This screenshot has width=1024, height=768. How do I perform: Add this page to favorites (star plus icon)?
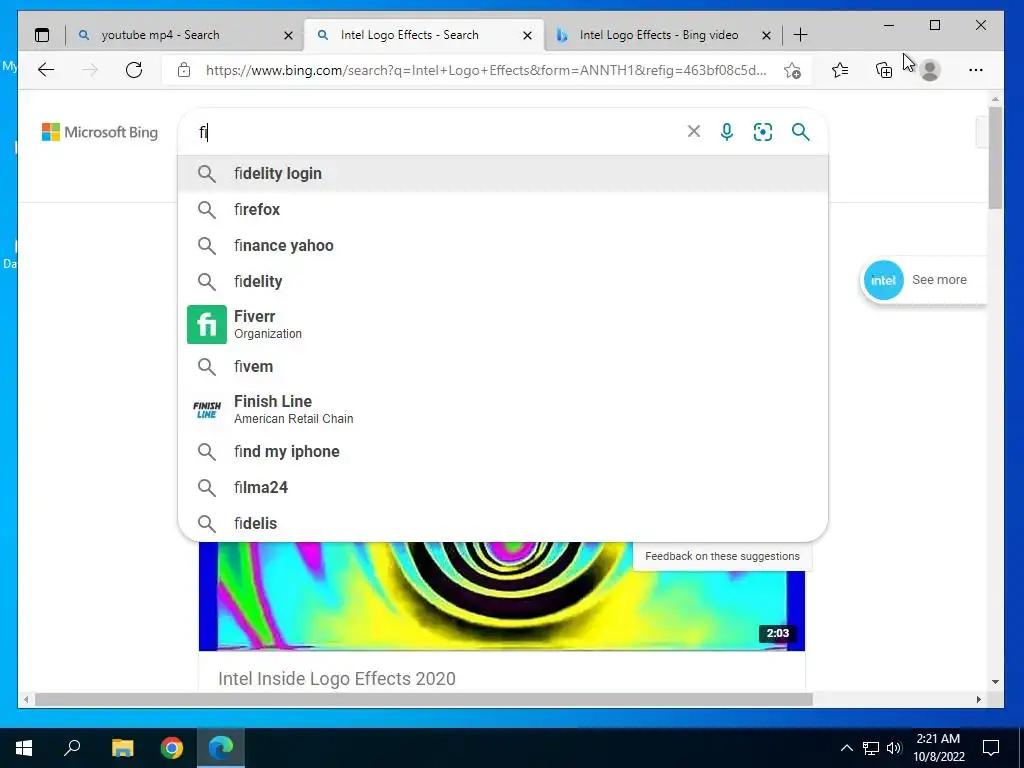[x=792, y=70]
